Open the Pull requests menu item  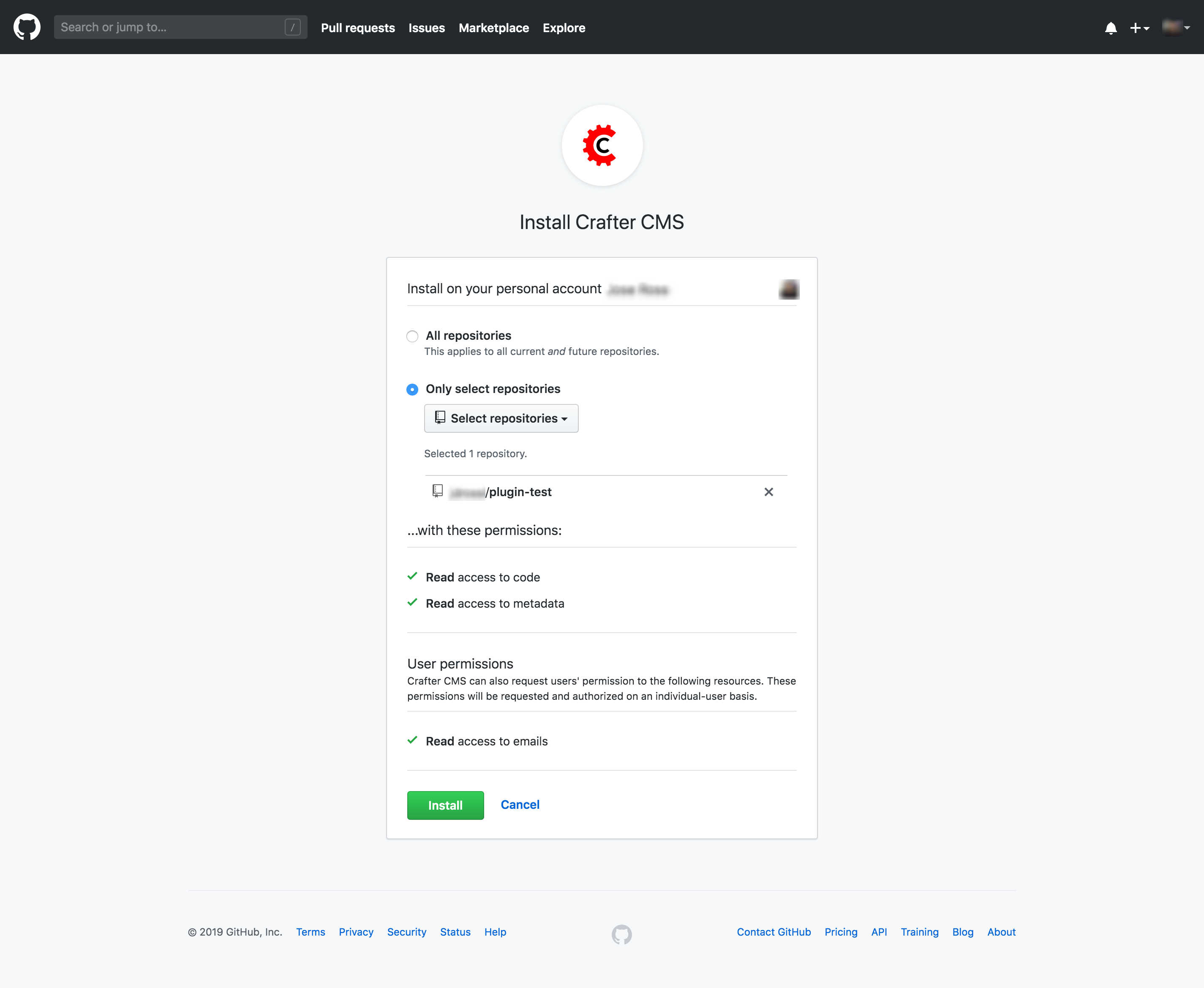(357, 27)
